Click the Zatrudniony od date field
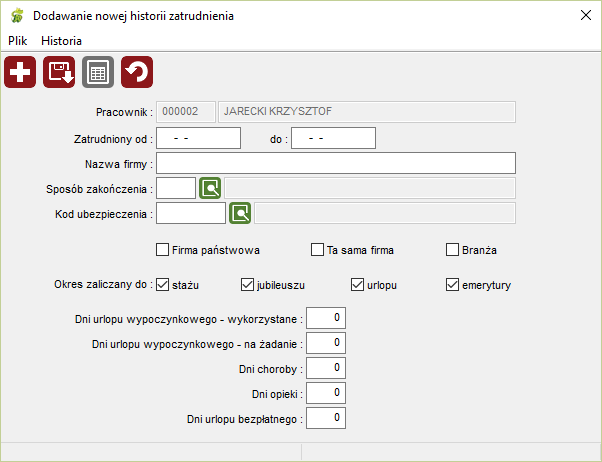The width and height of the screenshot is (602, 462). 198,138
